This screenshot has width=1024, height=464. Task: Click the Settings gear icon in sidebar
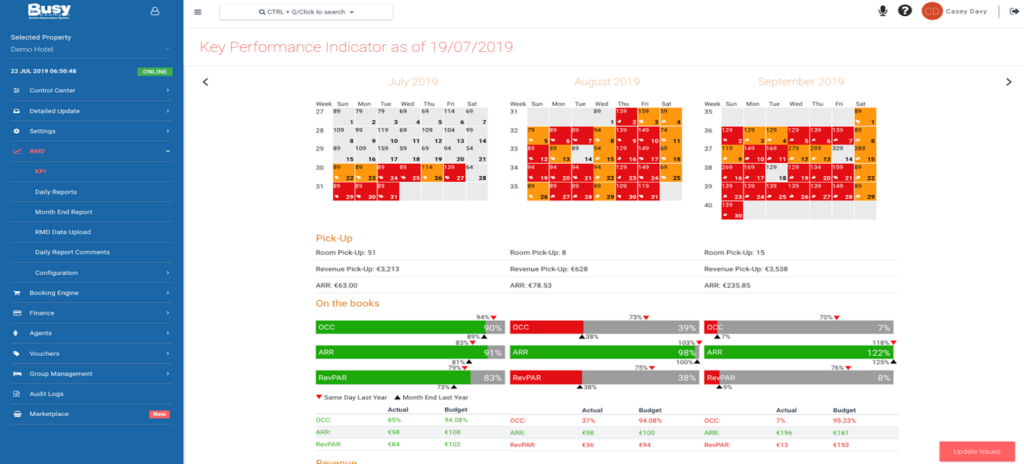pyautogui.click(x=17, y=131)
